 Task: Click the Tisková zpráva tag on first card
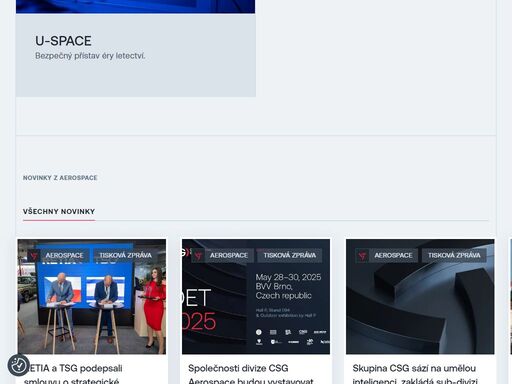(125, 256)
